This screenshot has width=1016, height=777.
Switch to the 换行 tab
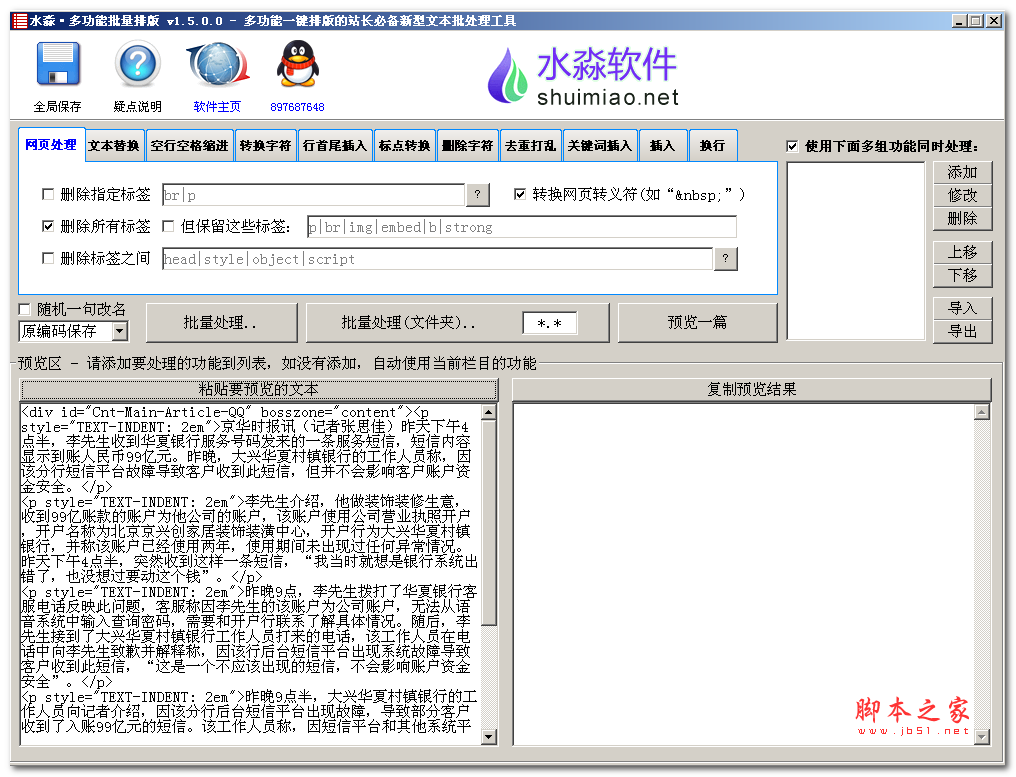click(x=713, y=145)
